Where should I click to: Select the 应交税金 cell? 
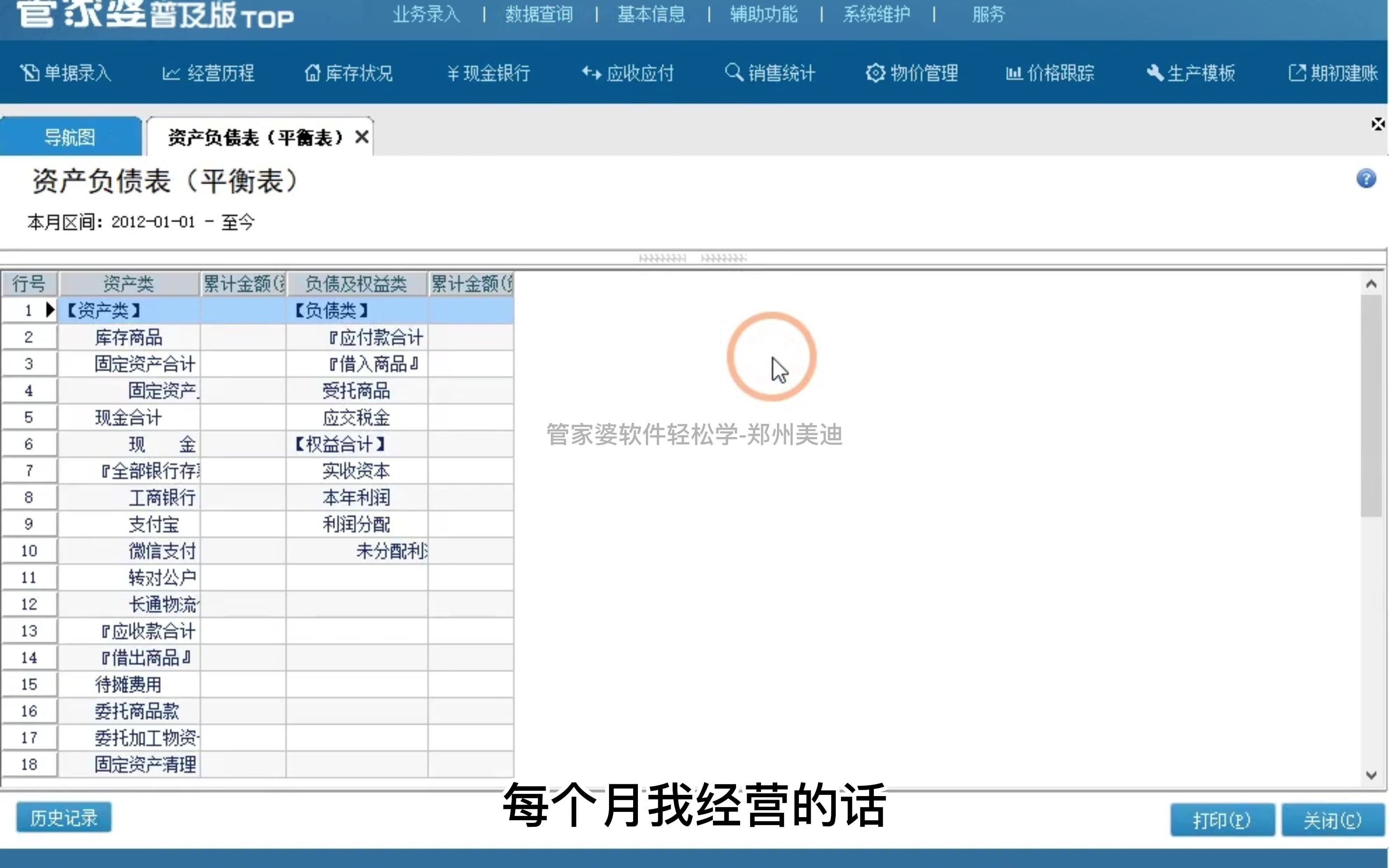[x=357, y=417]
